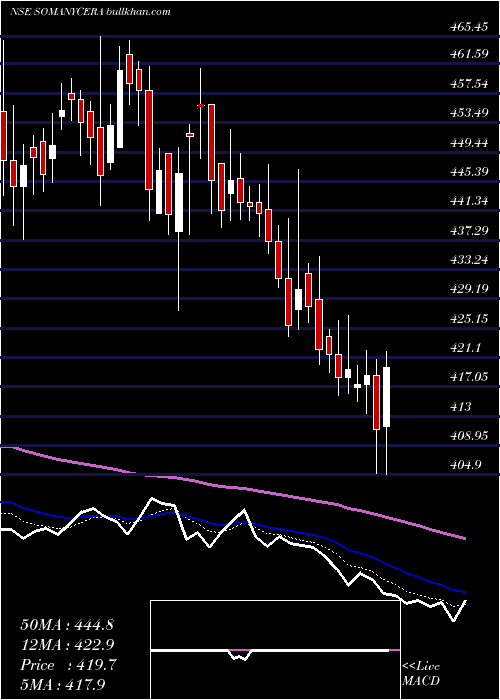Select the 408.95 price level
The image size is (500, 700).
(x=469, y=436)
